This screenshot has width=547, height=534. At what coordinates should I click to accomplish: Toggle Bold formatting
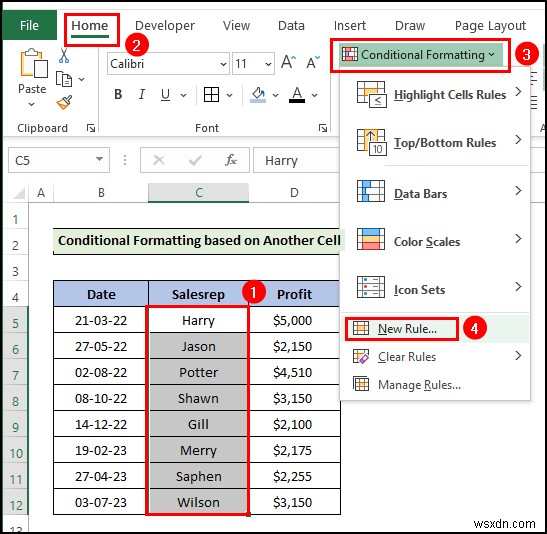click(x=118, y=95)
